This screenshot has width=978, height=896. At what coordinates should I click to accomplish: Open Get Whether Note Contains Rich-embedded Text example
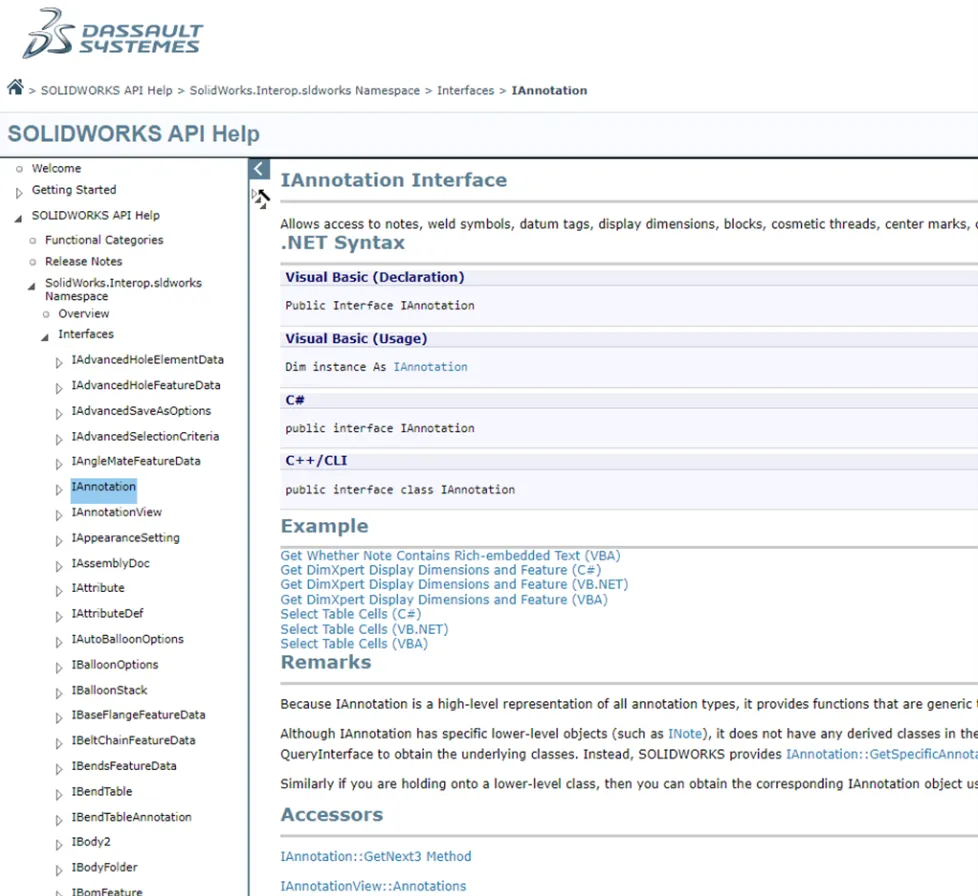click(x=450, y=556)
